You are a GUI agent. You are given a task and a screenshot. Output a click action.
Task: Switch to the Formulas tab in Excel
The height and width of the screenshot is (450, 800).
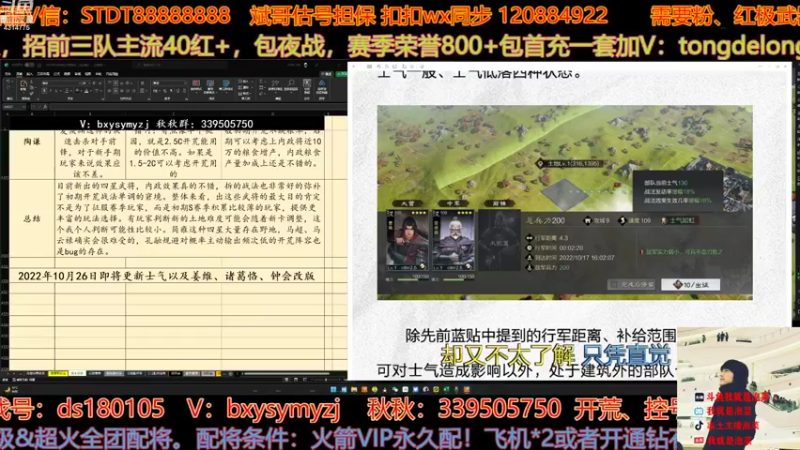[57, 74]
